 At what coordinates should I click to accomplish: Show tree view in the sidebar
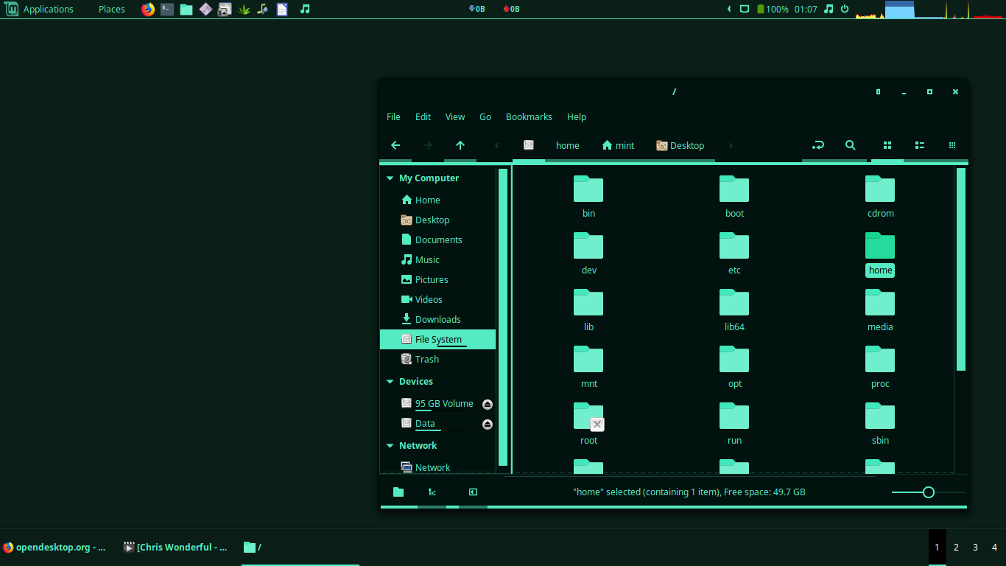pos(432,492)
